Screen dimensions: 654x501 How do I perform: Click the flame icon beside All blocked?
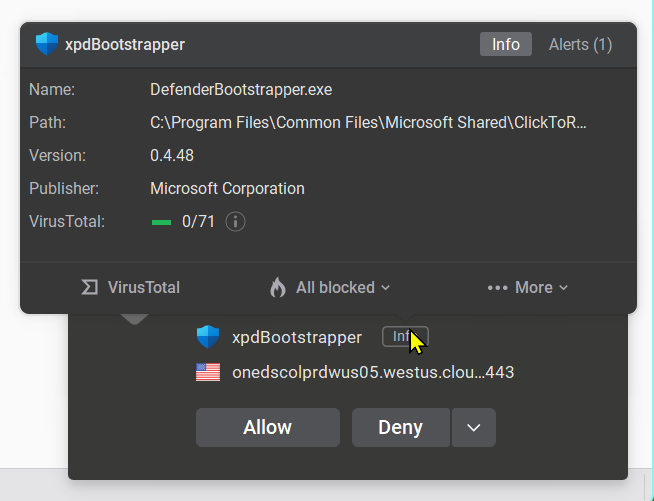(278, 287)
